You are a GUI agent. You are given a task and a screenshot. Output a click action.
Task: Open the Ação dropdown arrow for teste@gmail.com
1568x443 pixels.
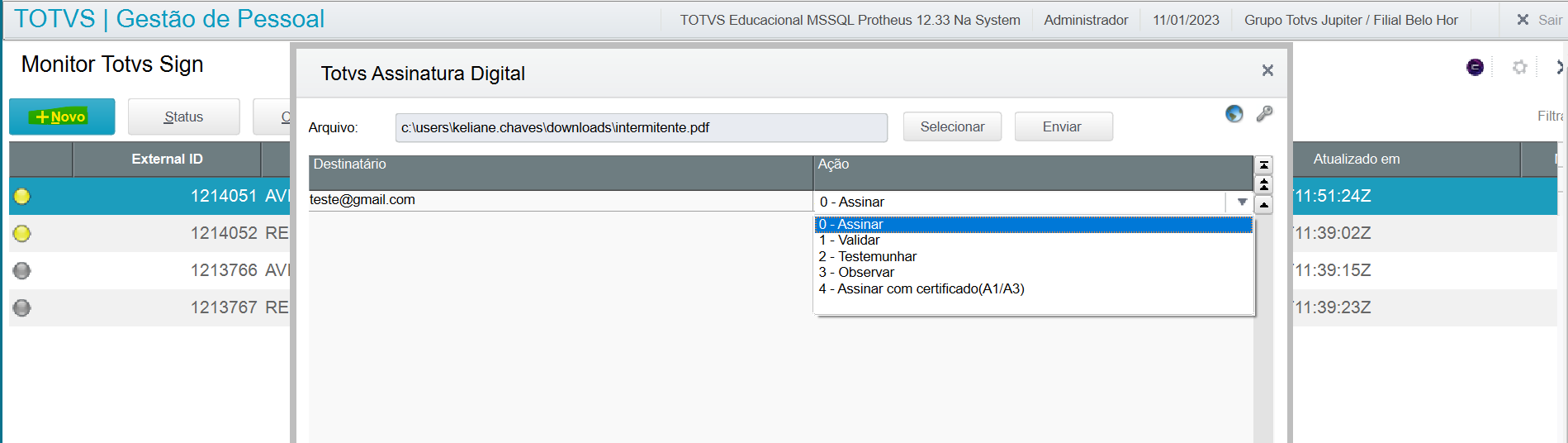(1242, 202)
